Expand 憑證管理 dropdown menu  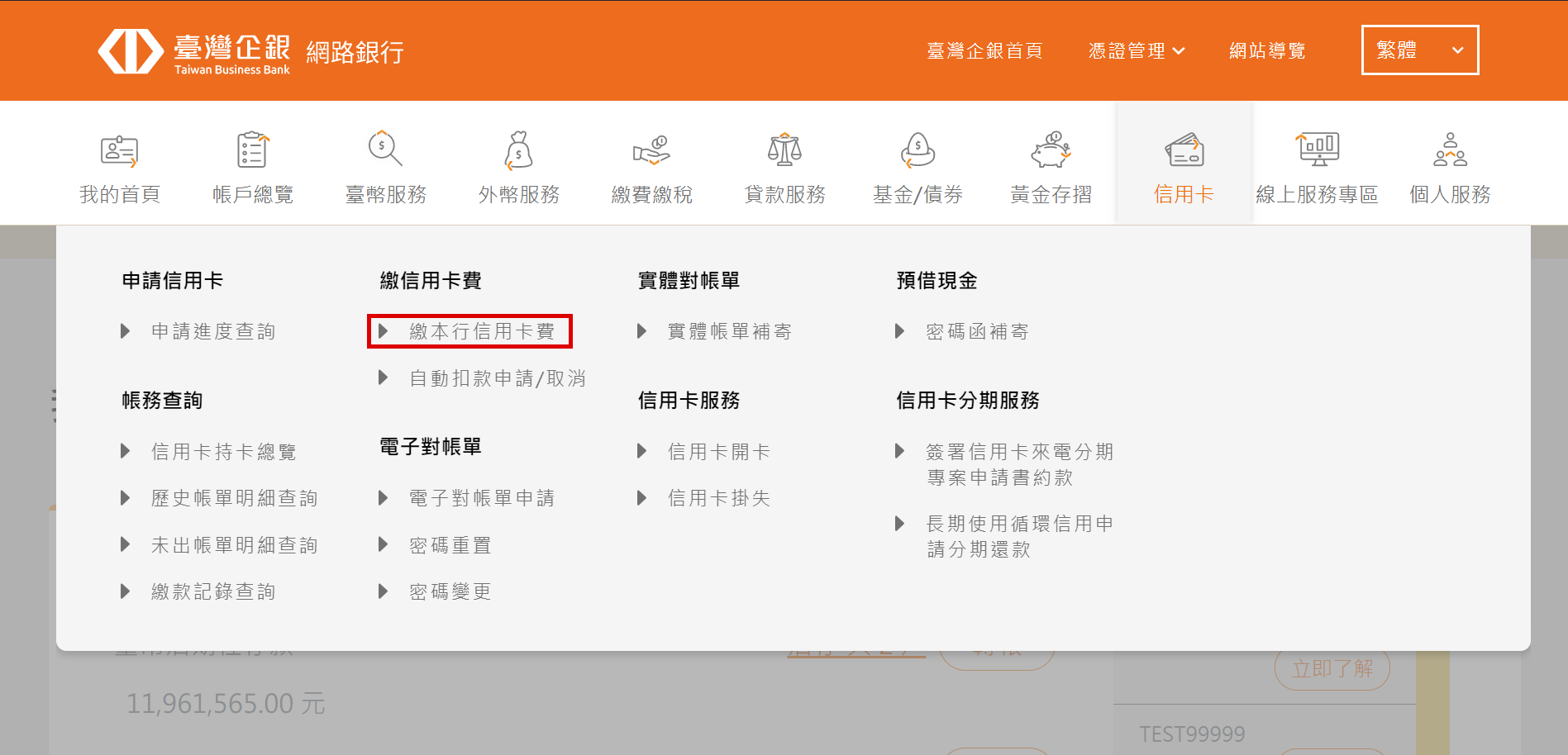click(x=1137, y=51)
